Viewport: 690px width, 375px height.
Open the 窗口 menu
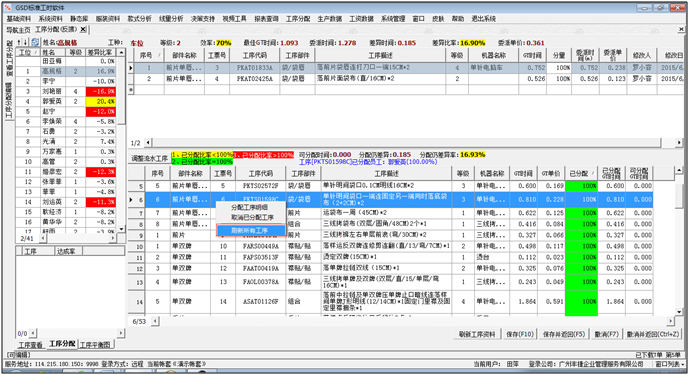[418, 18]
